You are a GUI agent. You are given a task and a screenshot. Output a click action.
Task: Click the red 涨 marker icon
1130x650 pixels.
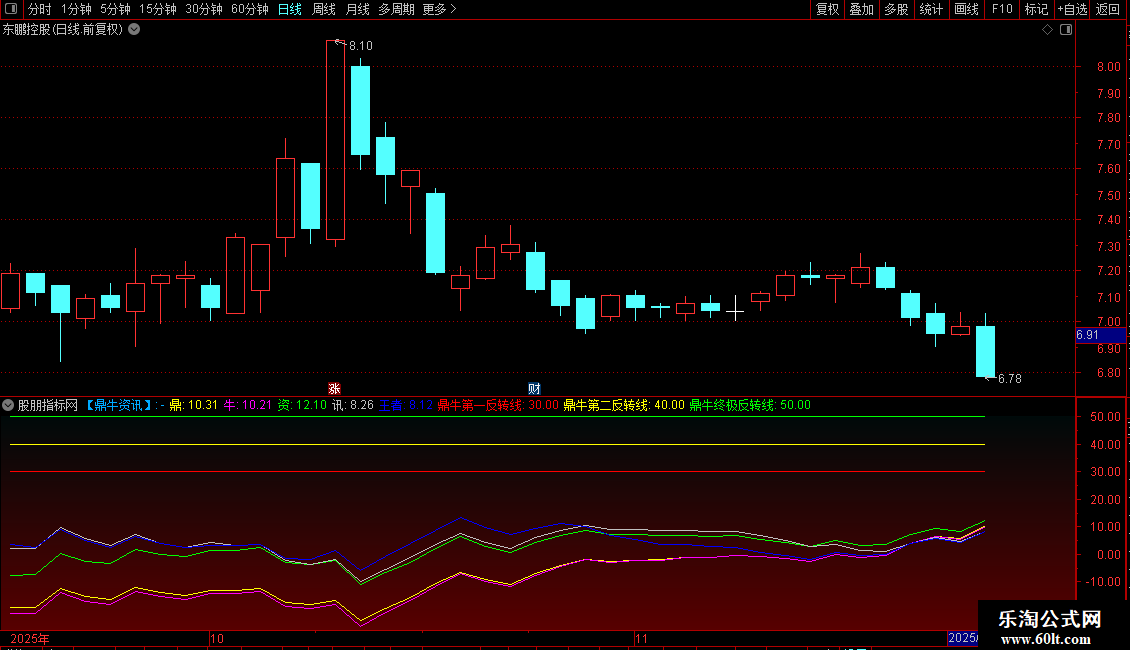pyautogui.click(x=335, y=388)
